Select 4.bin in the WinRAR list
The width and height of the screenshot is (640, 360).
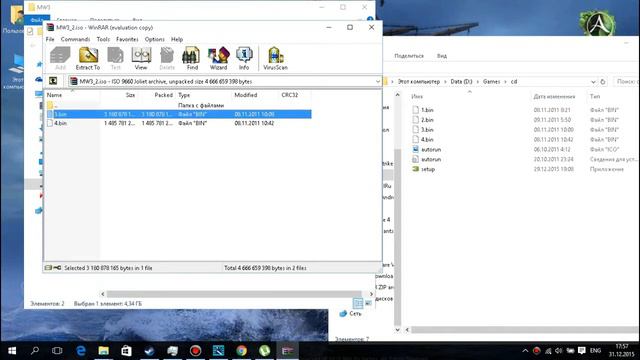point(178,123)
